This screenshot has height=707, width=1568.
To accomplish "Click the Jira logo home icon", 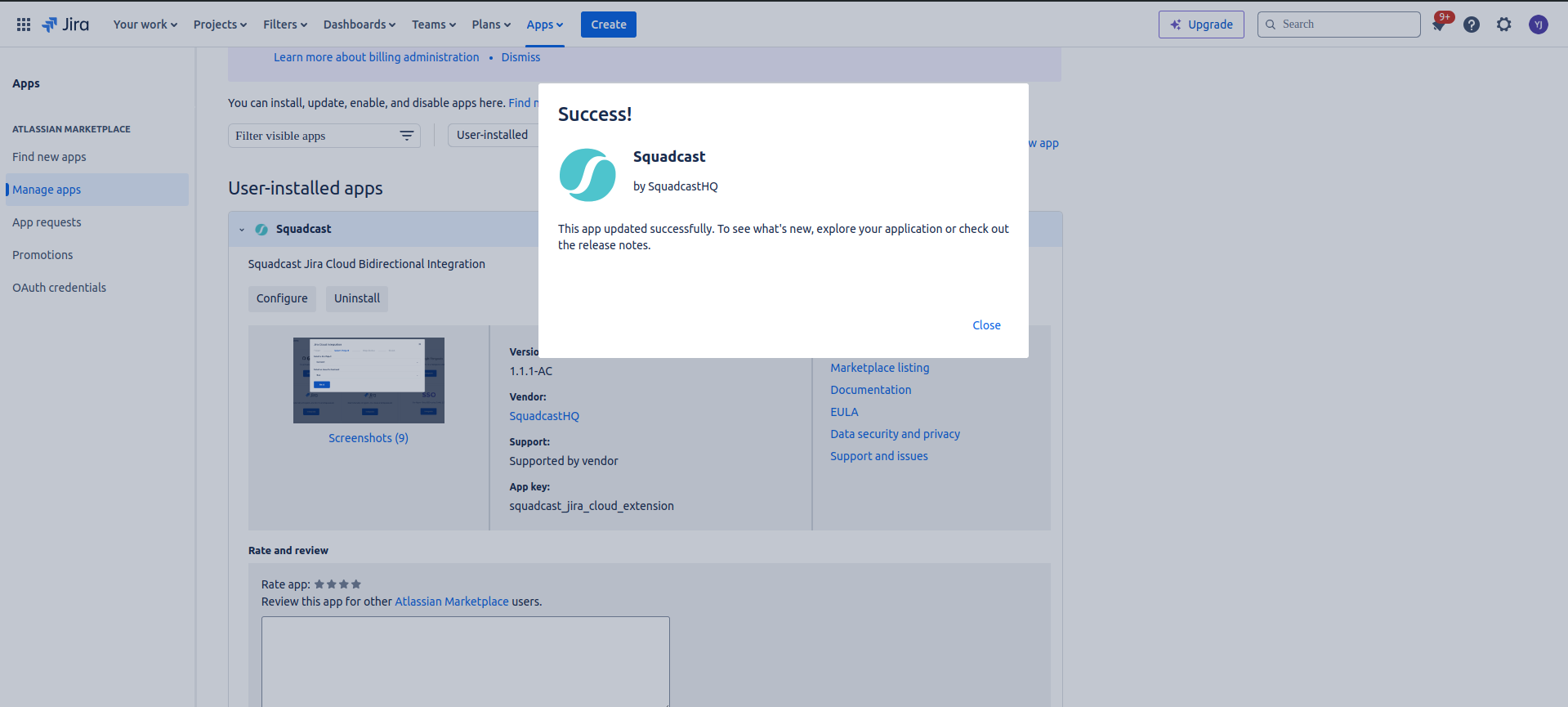I will (x=65, y=25).
